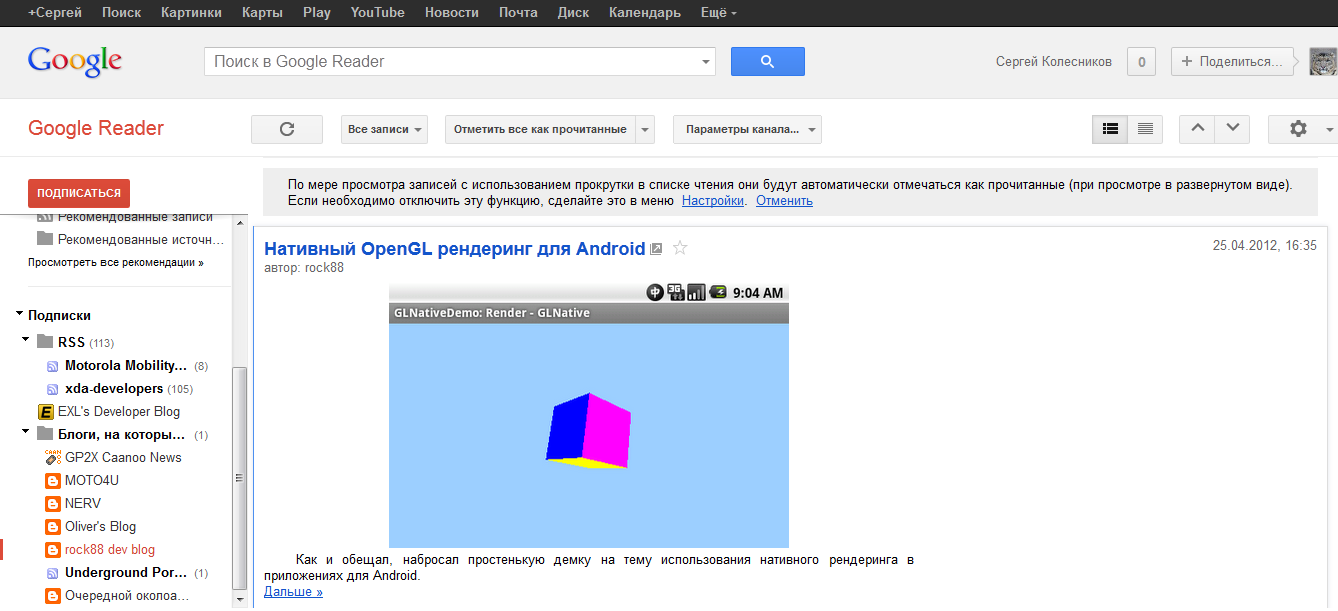1338x611 pixels.
Task: Click feed icon beside xda-developers
Action: click(x=53, y=389)
